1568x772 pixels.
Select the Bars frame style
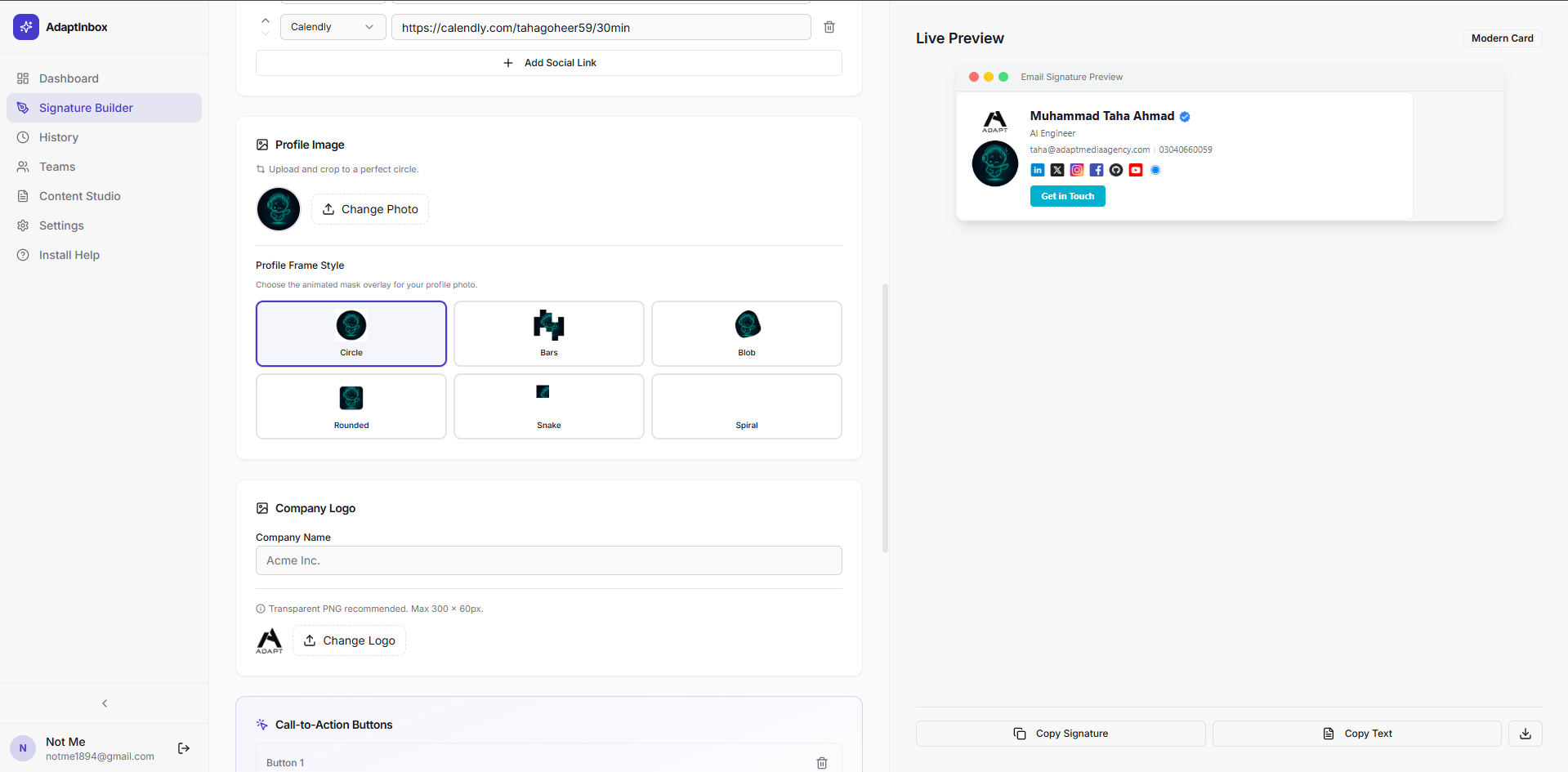coord(549,333)
